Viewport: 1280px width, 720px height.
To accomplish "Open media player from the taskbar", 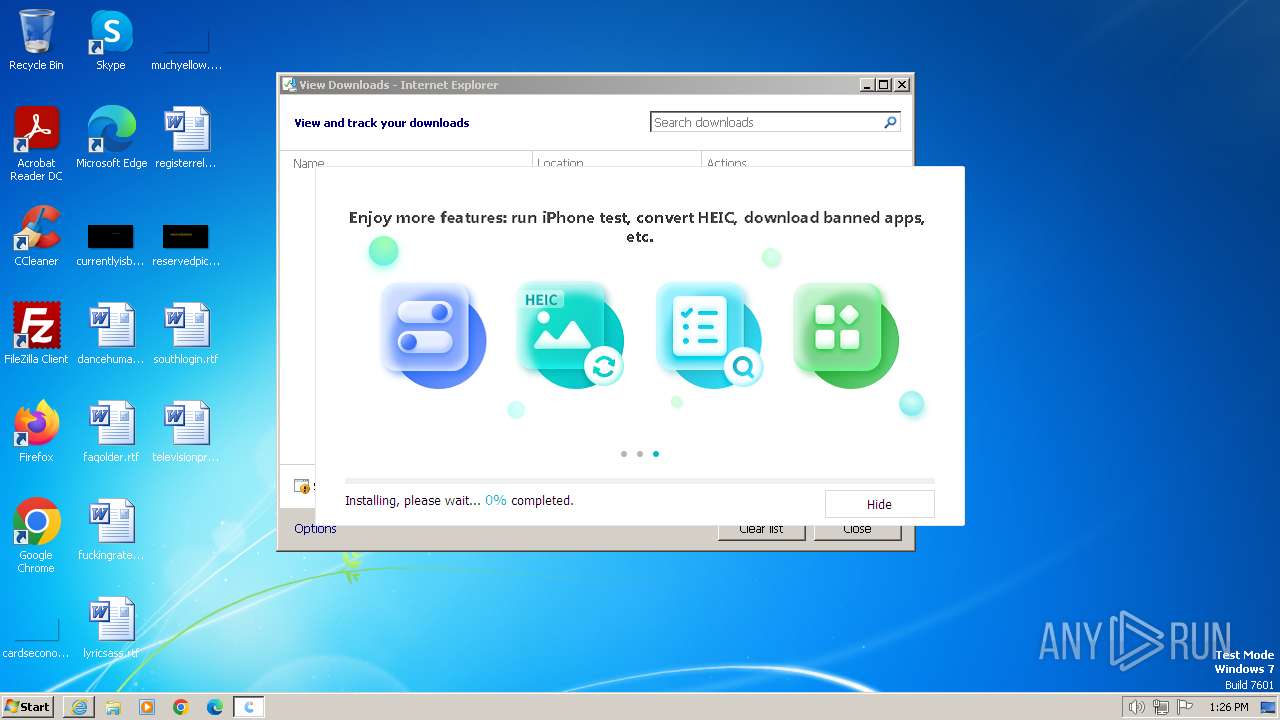I will point(147,707).
